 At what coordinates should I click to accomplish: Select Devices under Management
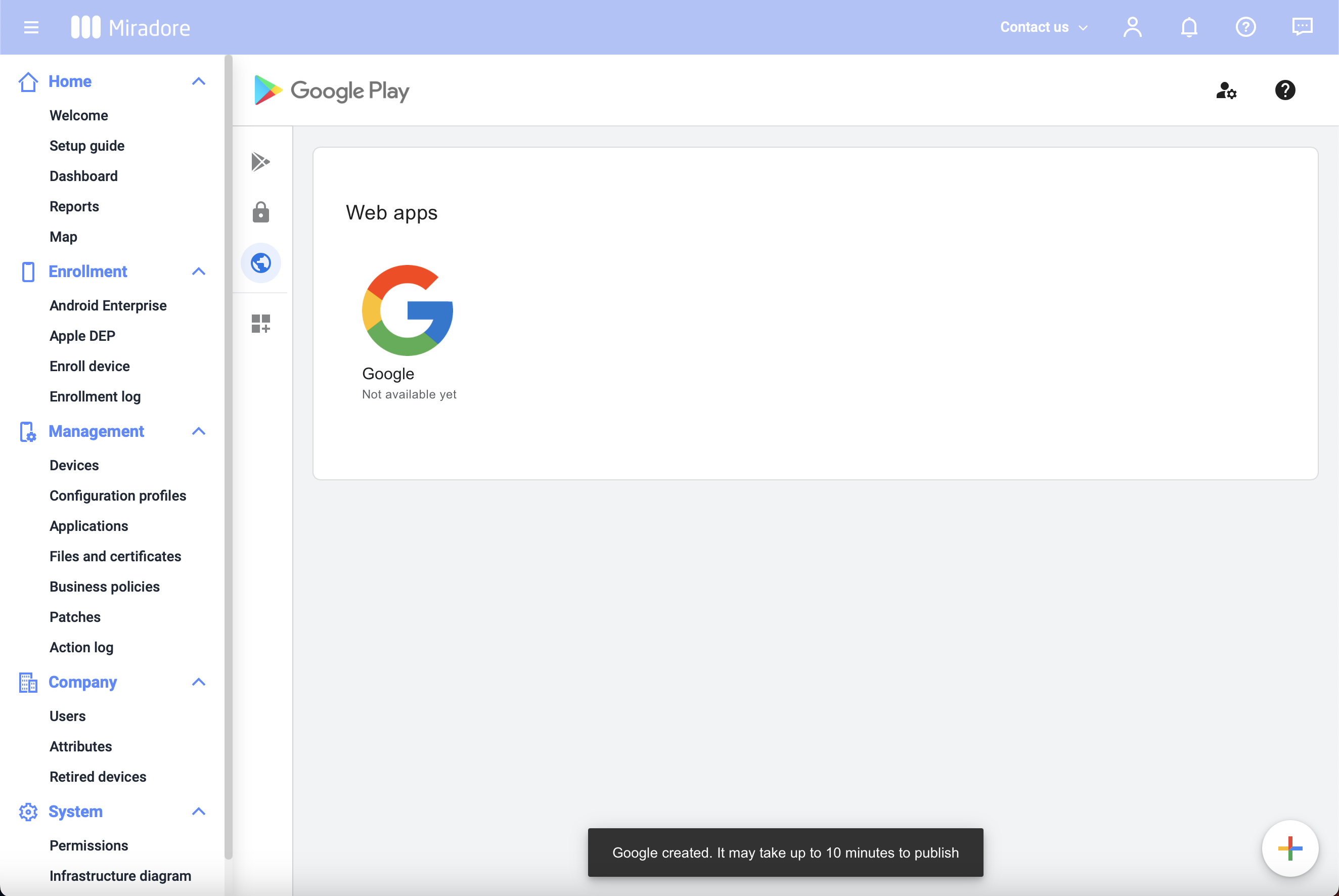tap(74, 465)
